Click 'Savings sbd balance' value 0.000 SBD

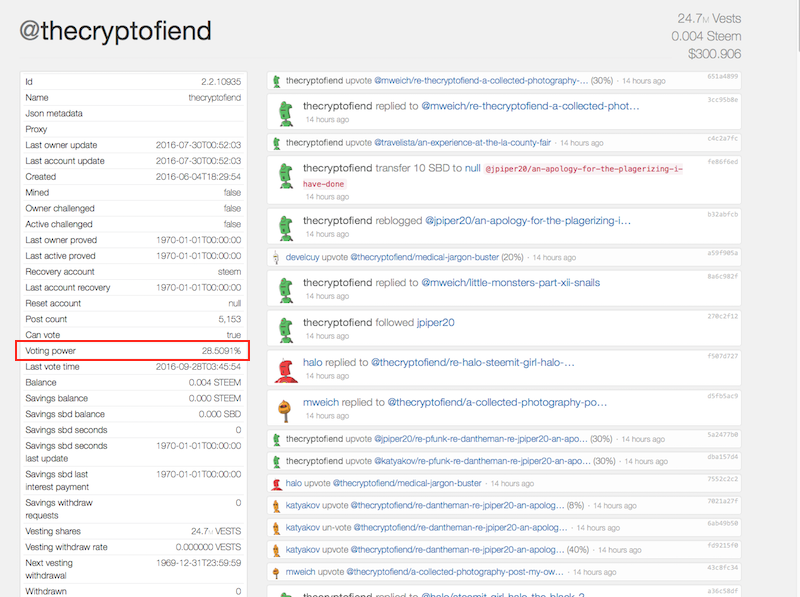coord(220,414)
